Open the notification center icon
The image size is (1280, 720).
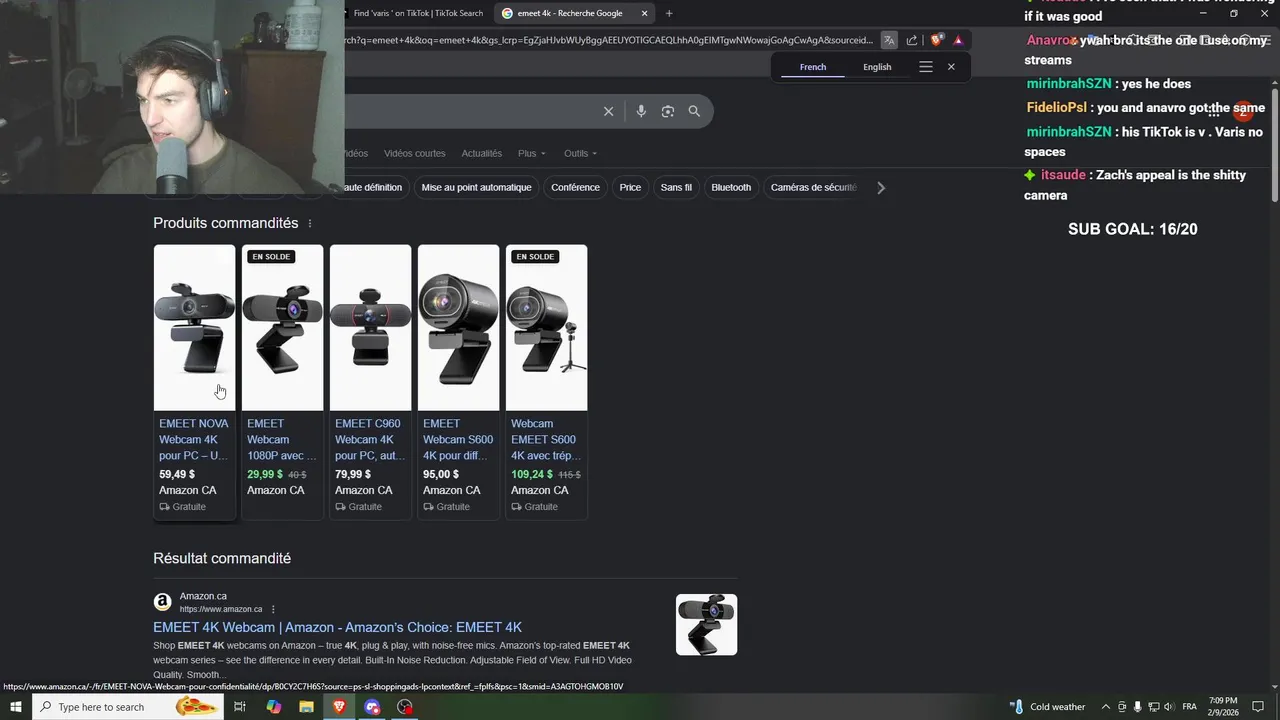click(1258, 707)
